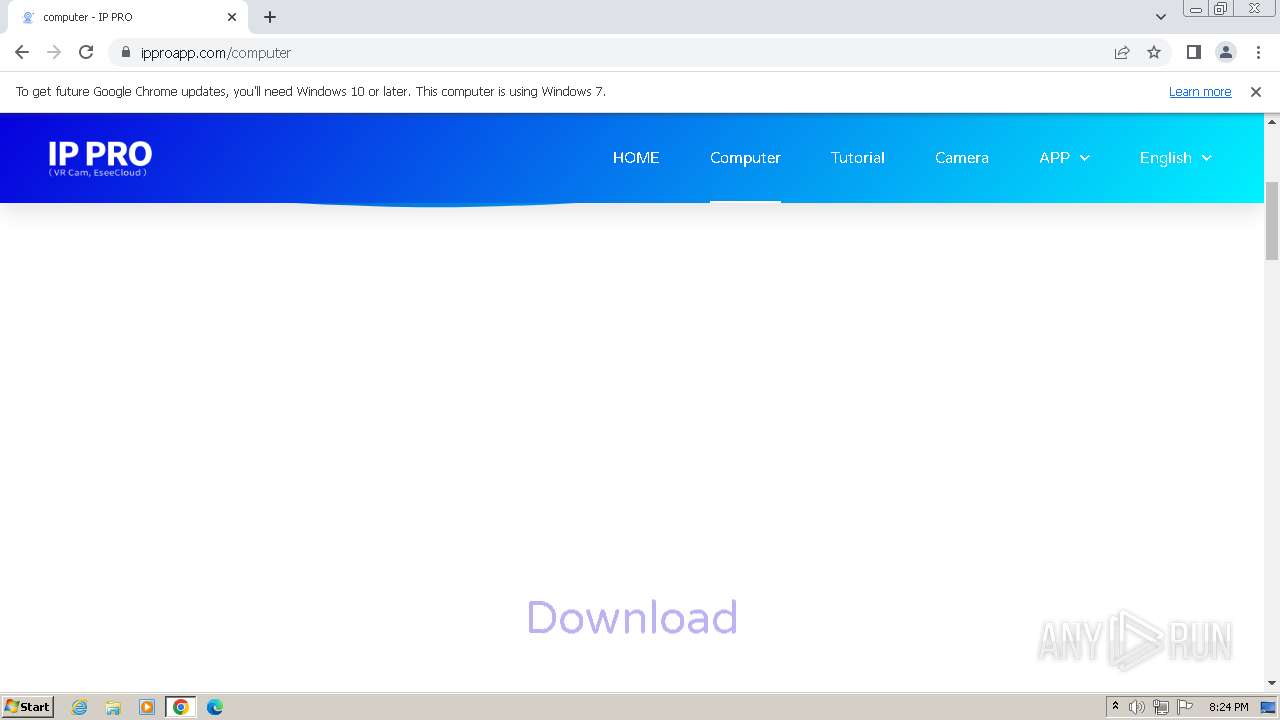
Task: Dismiss the Chrome update notification bar
Action: [x=1256, y=91]
